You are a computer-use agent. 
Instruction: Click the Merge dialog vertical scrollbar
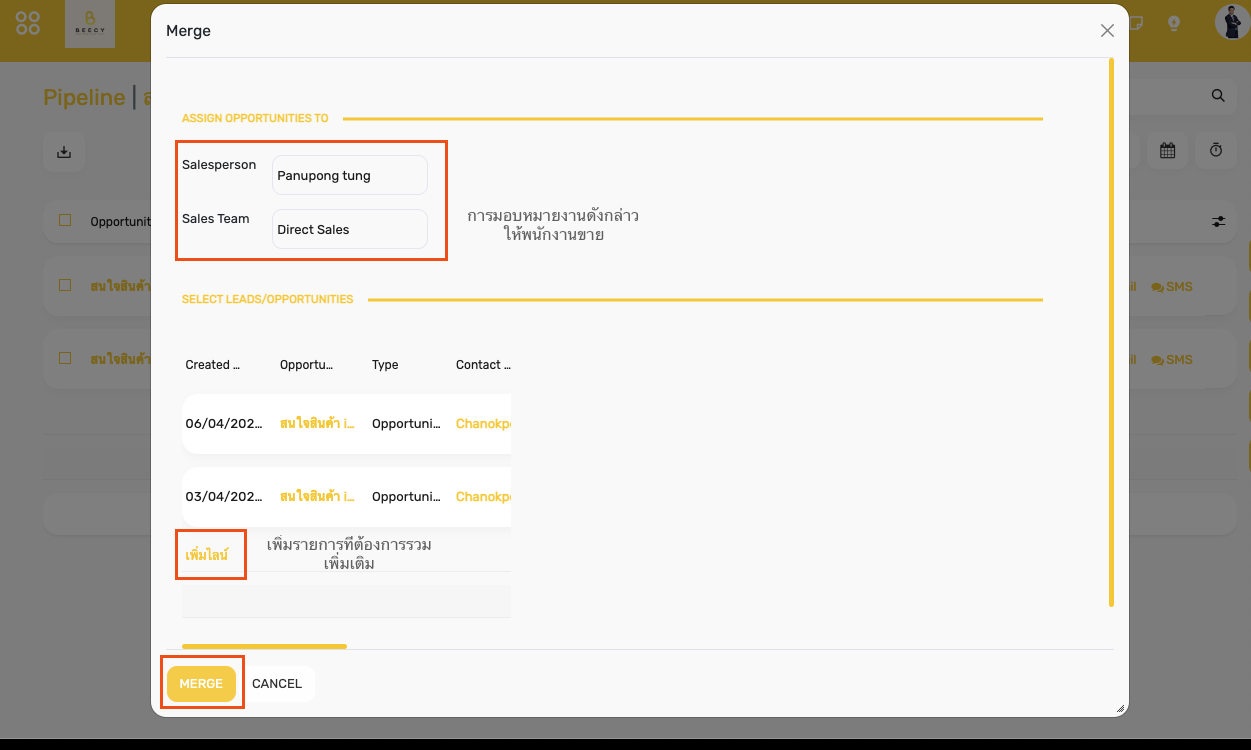point(1111,332)
